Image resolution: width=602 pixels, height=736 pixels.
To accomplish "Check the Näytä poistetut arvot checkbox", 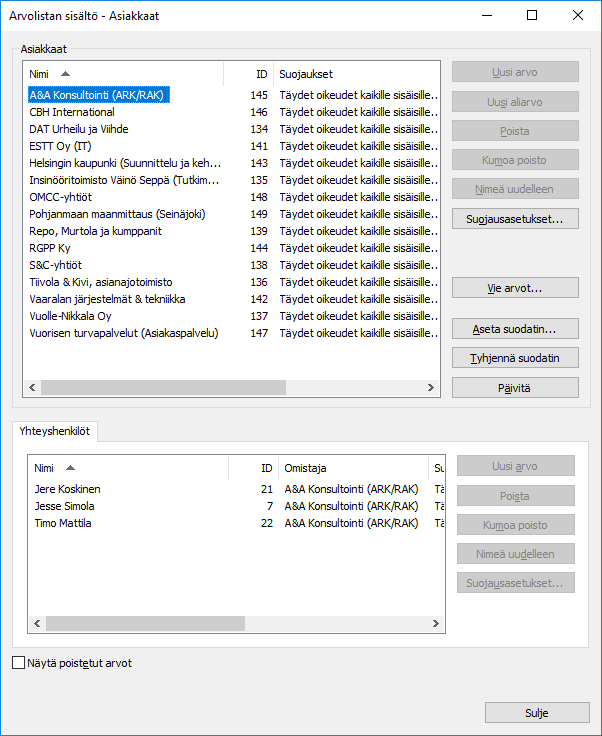I will point(19,663).
